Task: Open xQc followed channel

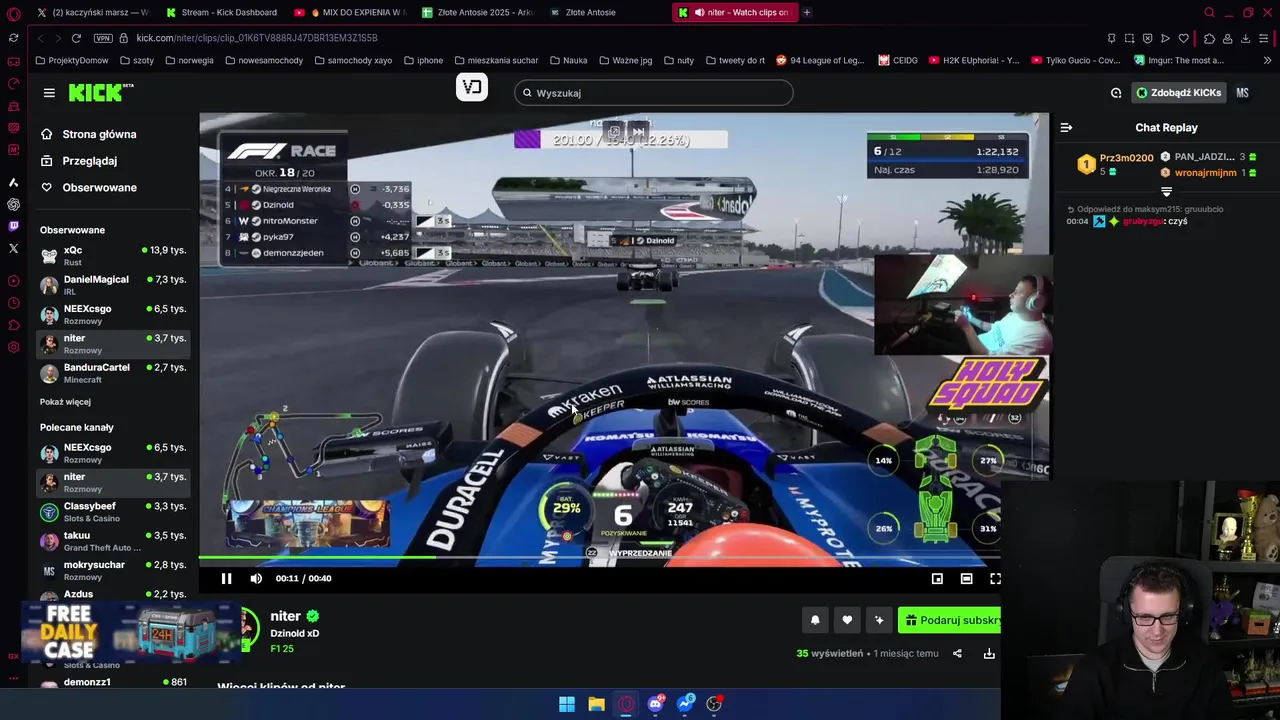Action: point(113,256)
